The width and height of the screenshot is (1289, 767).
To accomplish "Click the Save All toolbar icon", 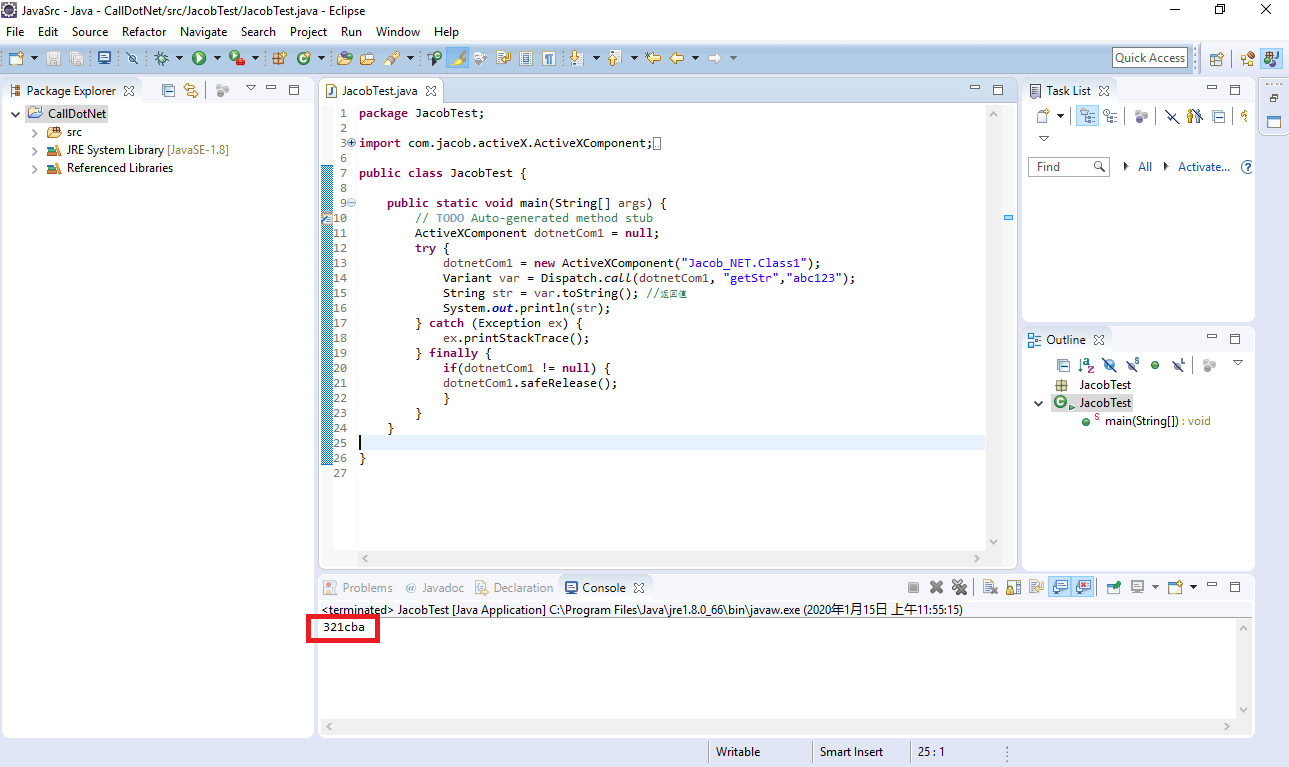I will pyautogui.click(x=76, y=59).
